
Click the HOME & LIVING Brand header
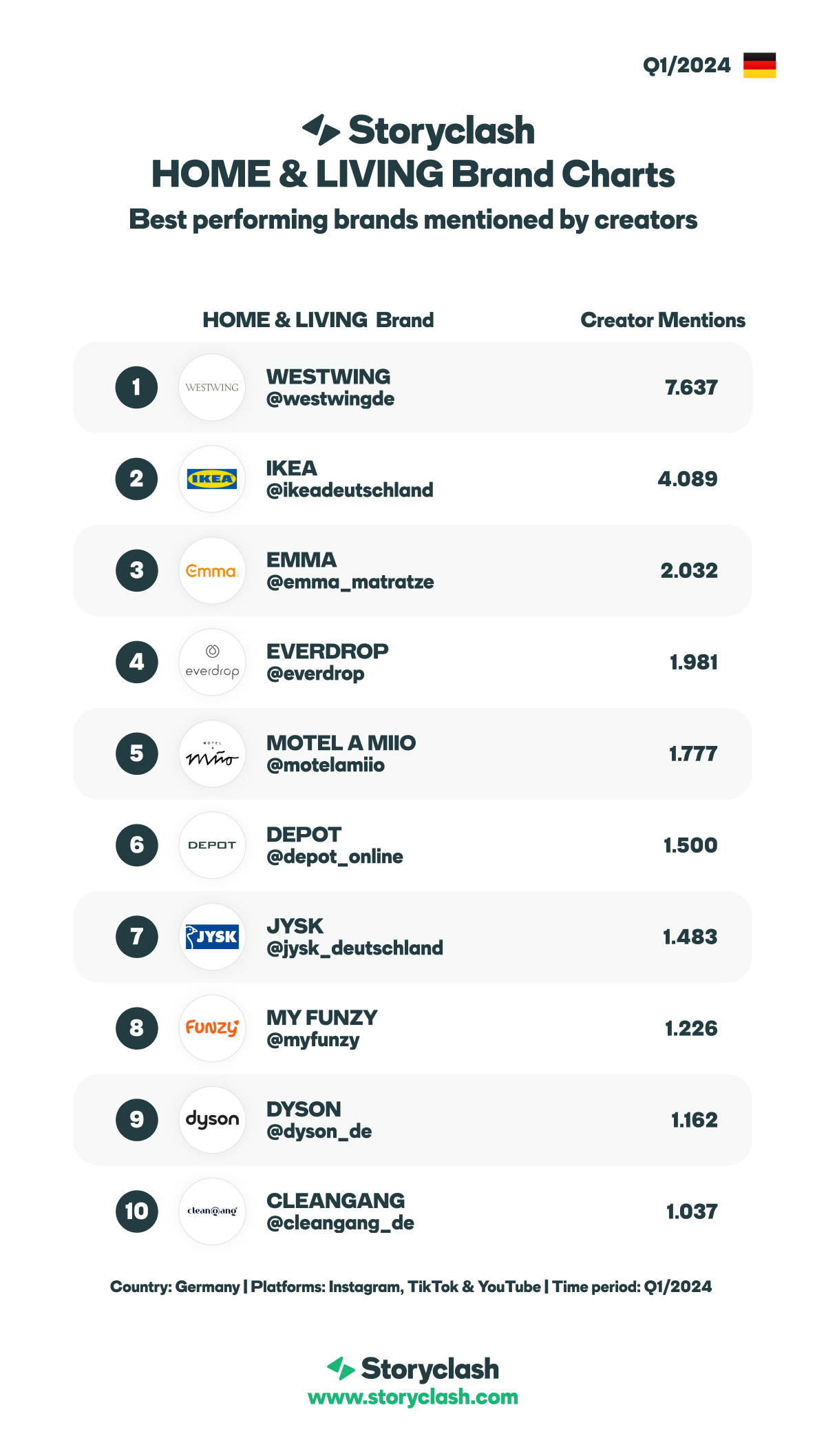click(318, 320)
